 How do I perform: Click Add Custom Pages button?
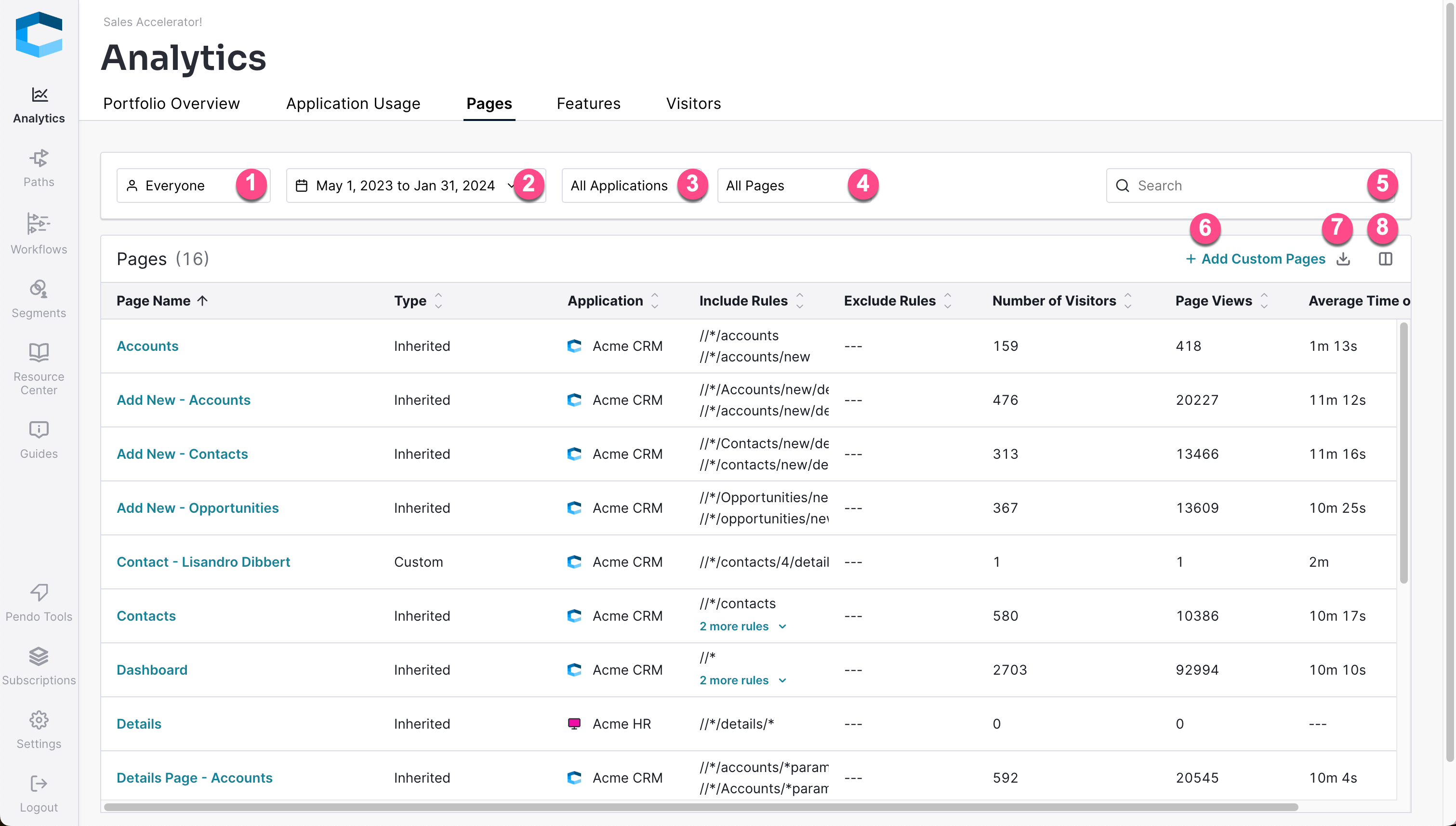(x=1255, y=259)
